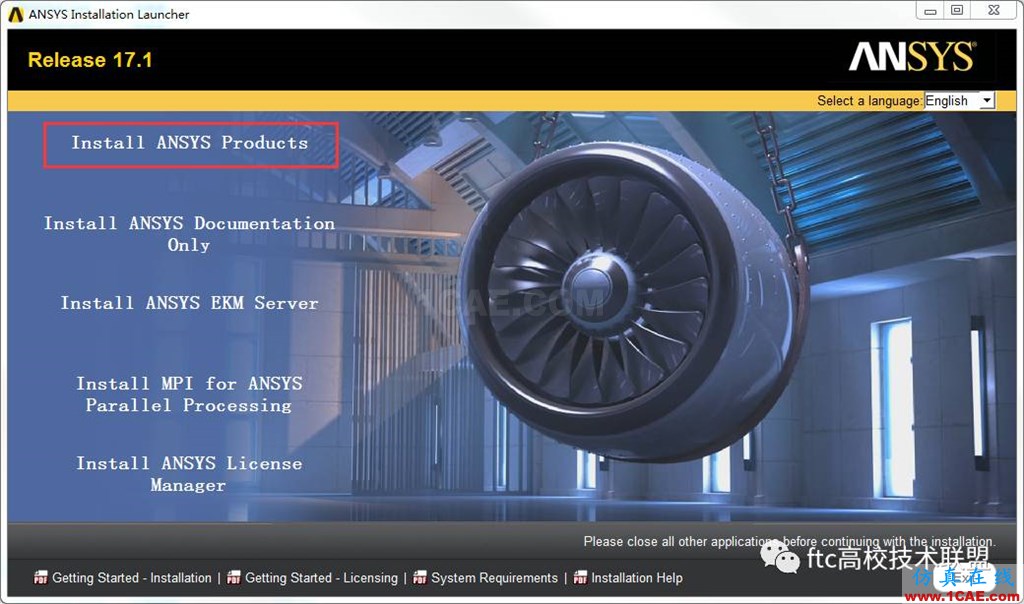This screenshot has width=1024, height=604.
Task: View the System Requirements link
Action: pos(494,578)
